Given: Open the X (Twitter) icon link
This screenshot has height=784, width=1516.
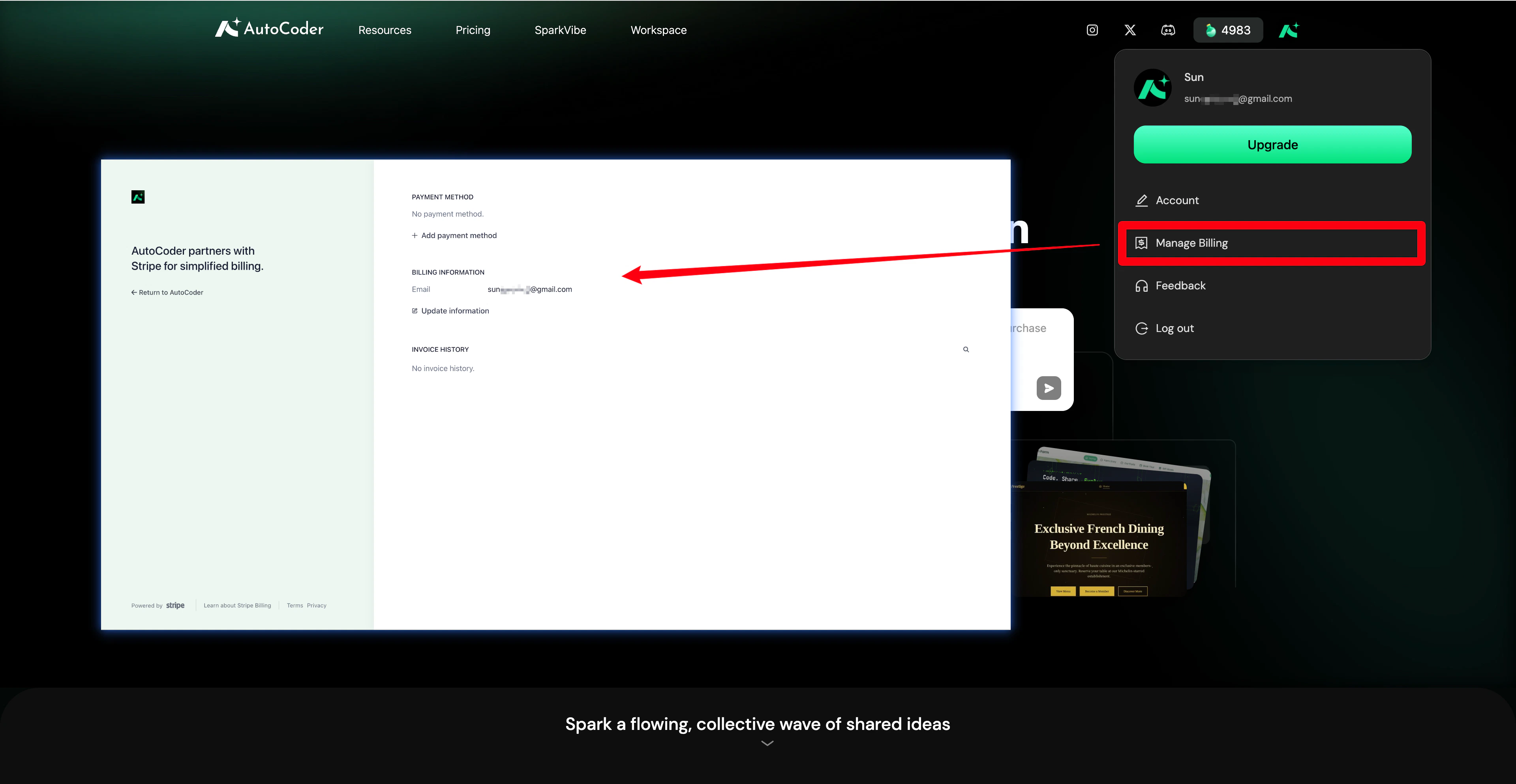Looking at the screenshot, I should (1130, 30).
